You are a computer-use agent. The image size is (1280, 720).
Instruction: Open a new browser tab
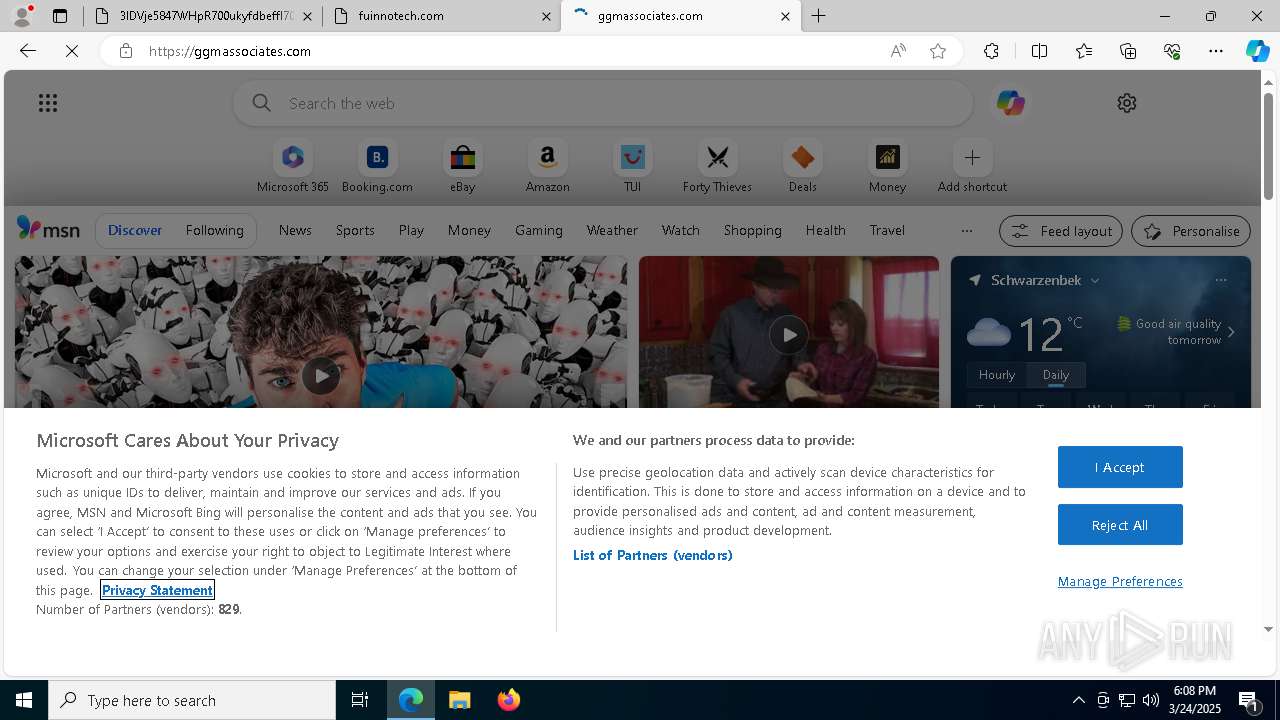(819, 16)
